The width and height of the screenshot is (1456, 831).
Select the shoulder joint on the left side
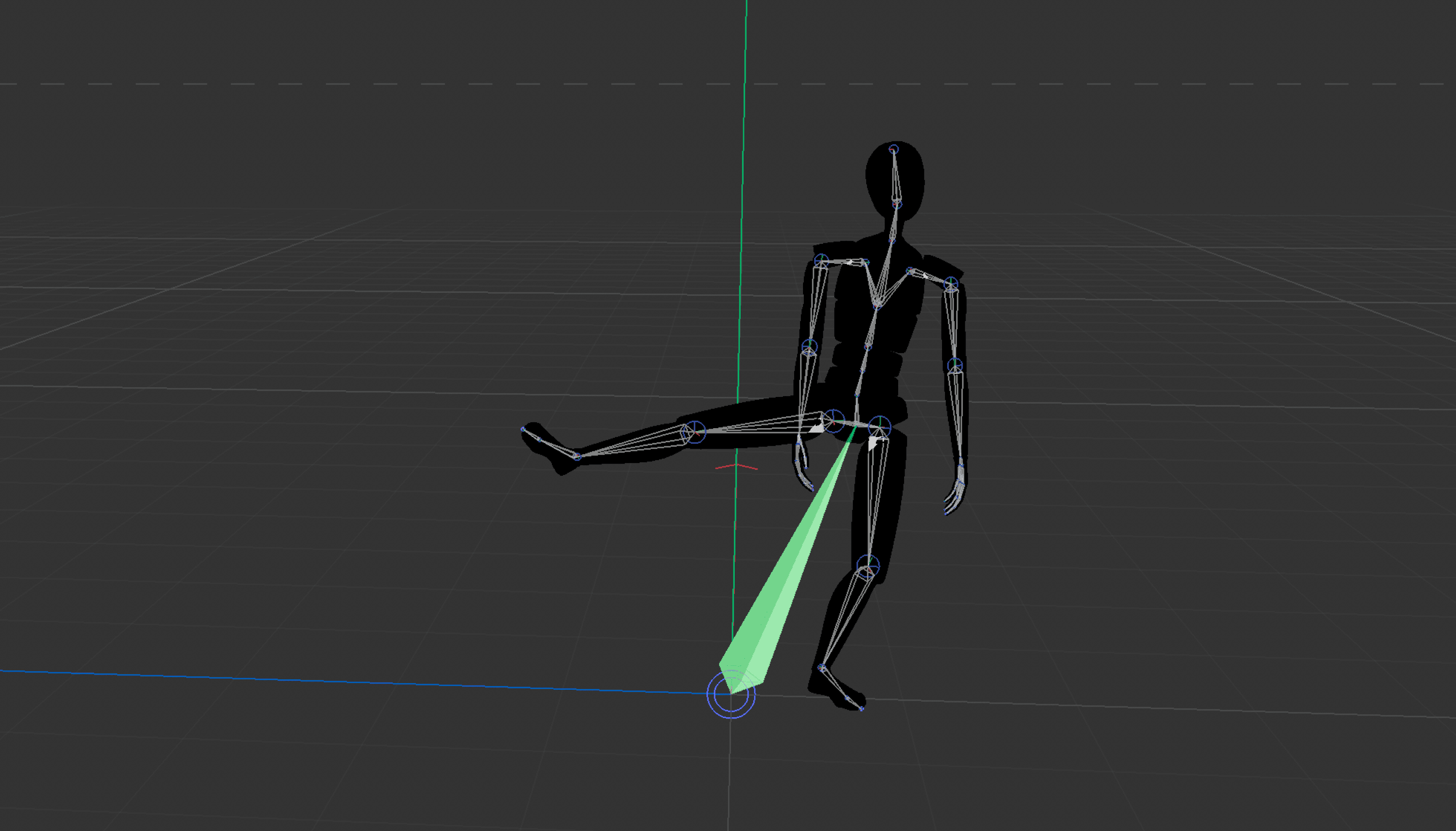pos(821,261)
